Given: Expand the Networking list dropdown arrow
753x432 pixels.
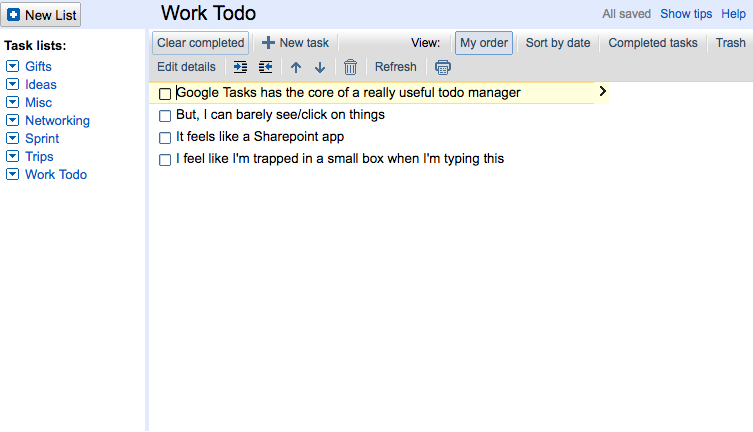Looking at the screenshot, I should point(12,121).
